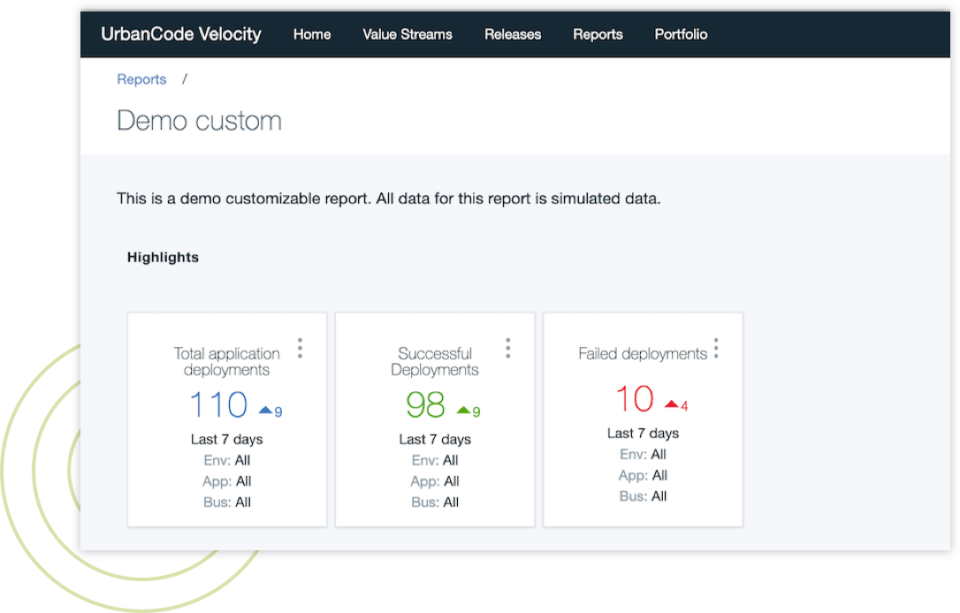Open the Bus filter on Failed deployments card
960x613 pixels.
[x=642, y=496]
